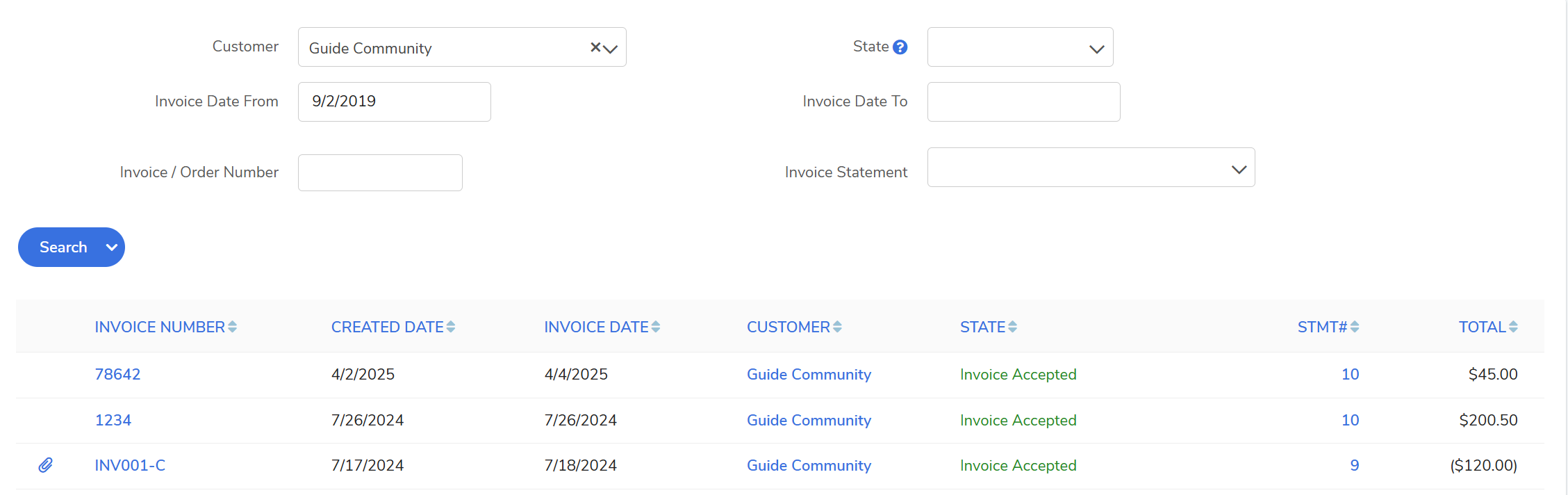Click the State help question mark icon
This screenshot has width=1568, height=495.
click(900, 47)
